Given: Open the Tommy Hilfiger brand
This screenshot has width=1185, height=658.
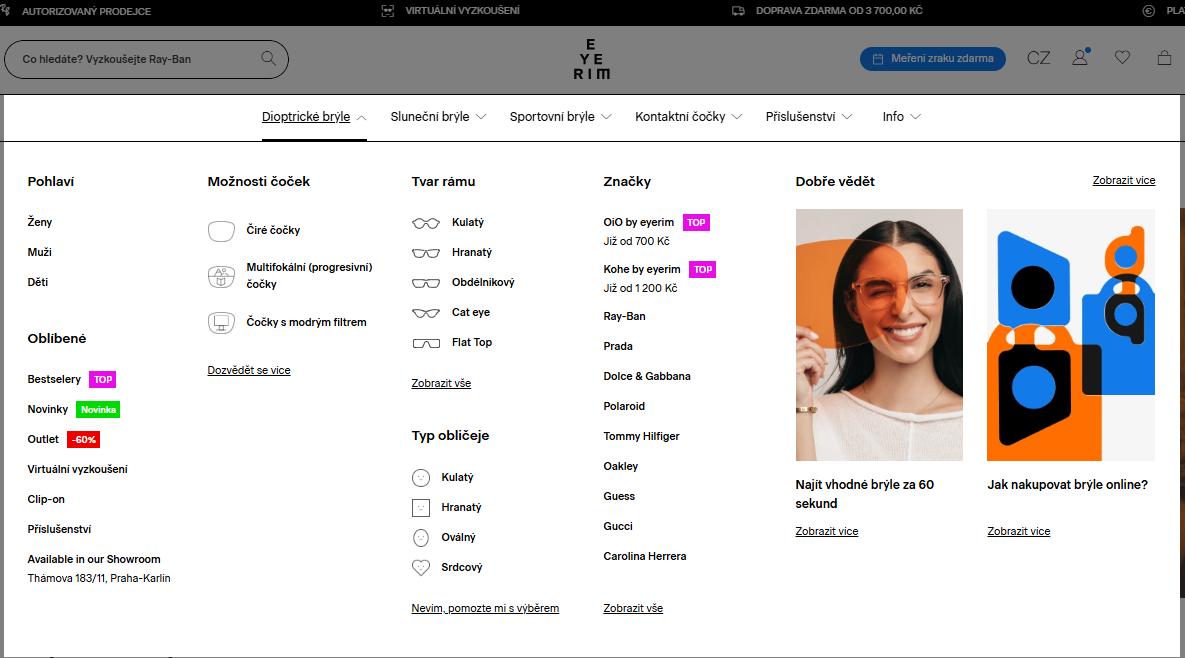Looking at the screenshot, I should 642,436.
